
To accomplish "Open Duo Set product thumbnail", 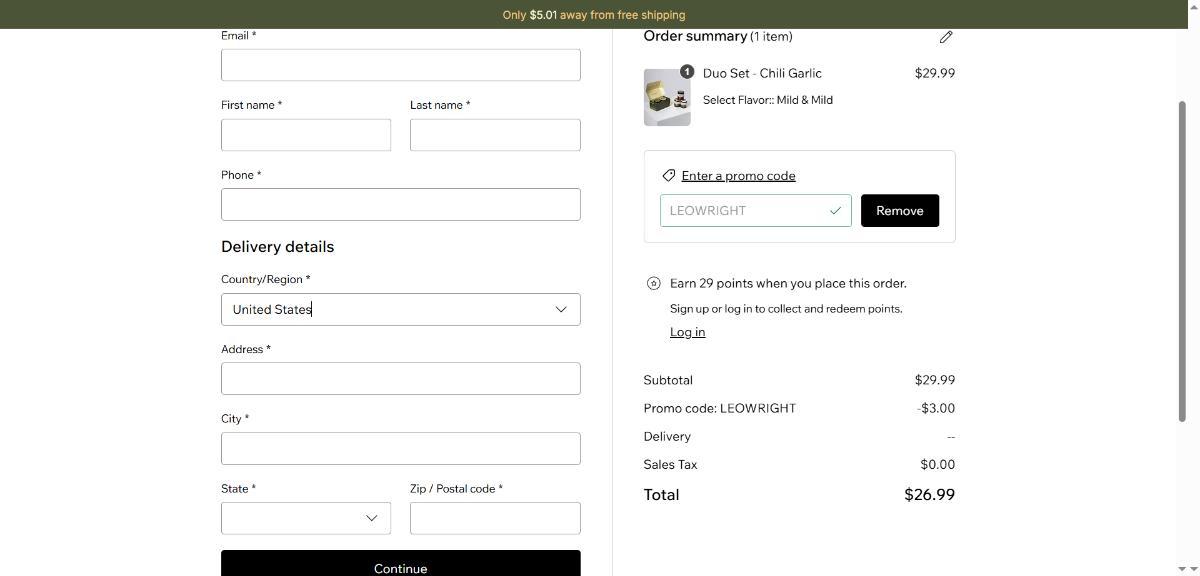I will click(x=667, y=98).
